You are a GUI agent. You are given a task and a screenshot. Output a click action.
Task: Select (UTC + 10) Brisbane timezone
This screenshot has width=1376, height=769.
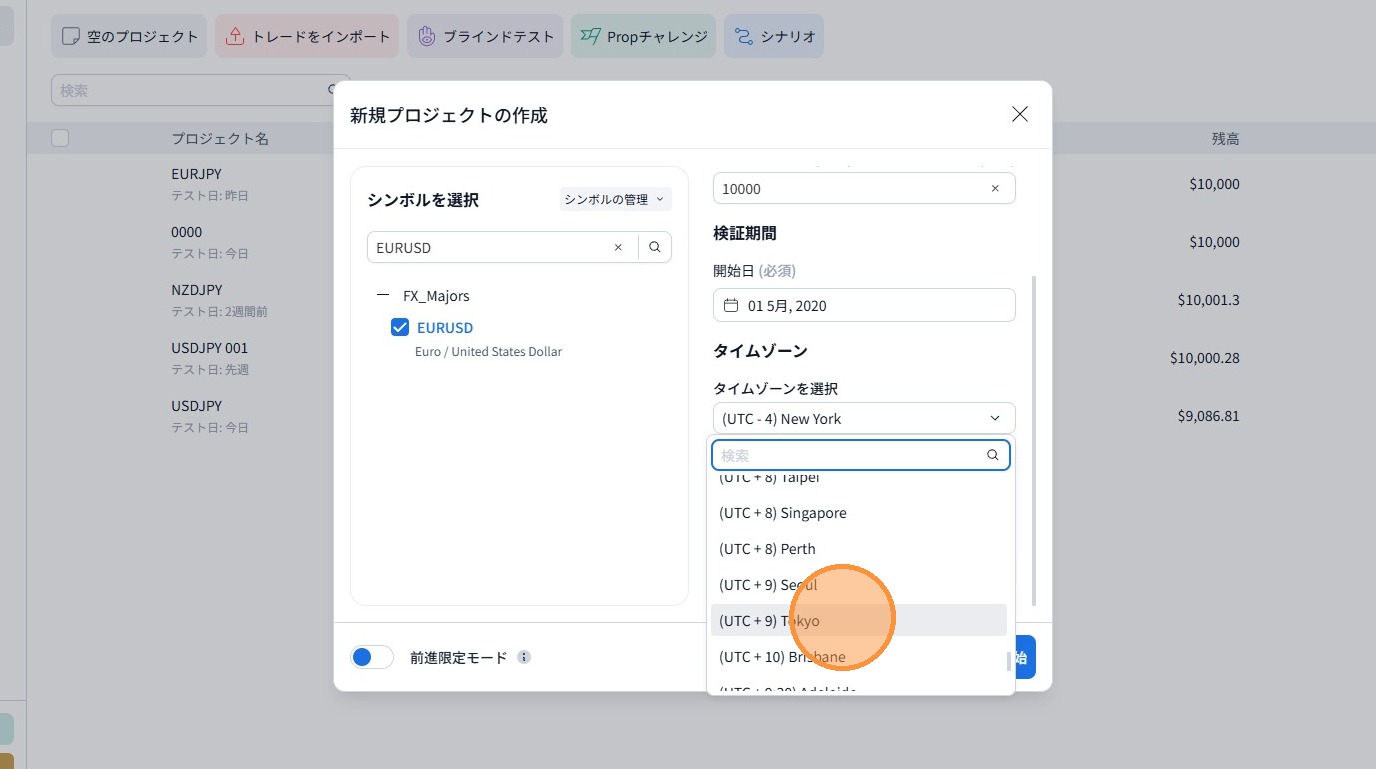[x=859, y=657]
